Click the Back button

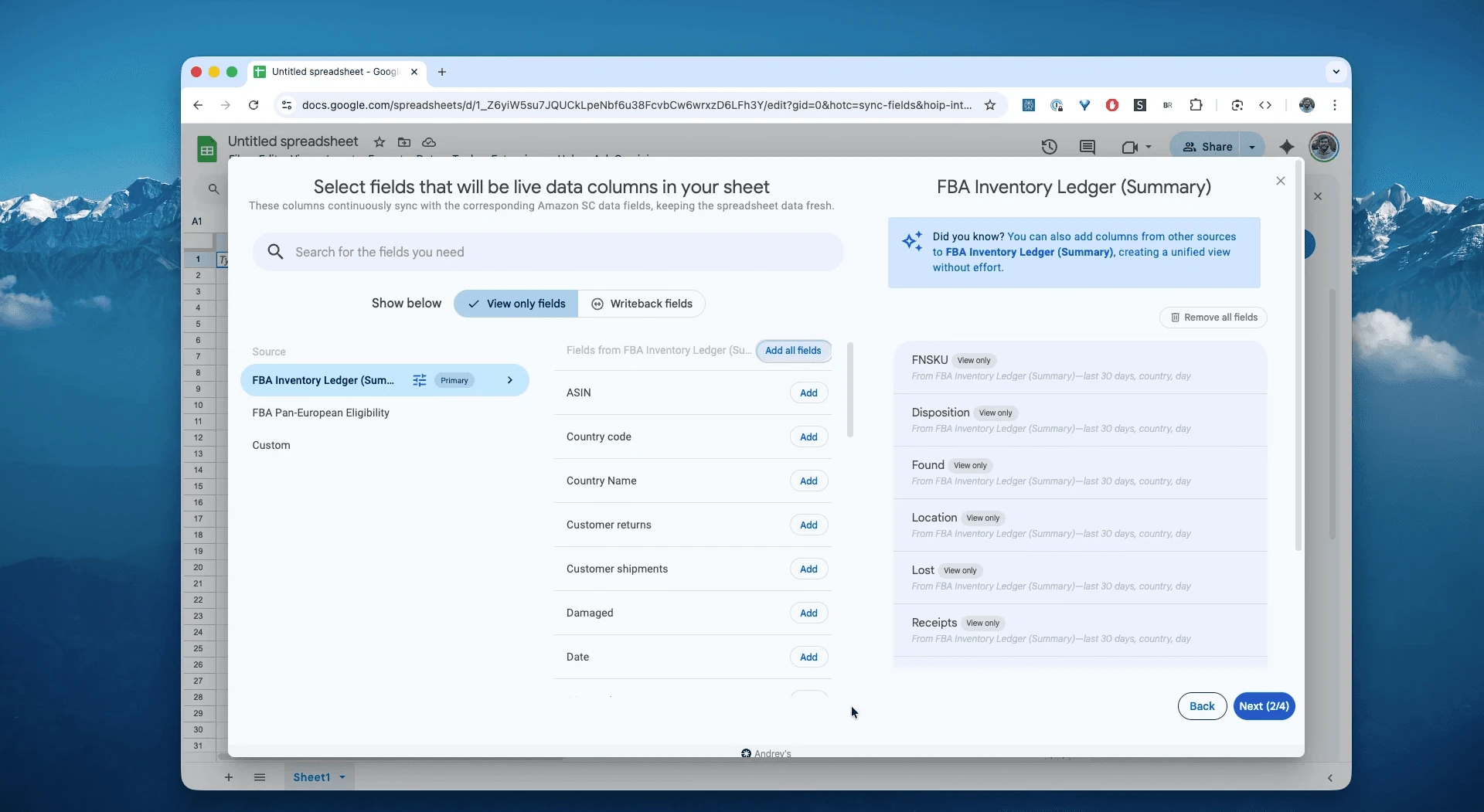pyautogui.click(x=1202, y=706)
